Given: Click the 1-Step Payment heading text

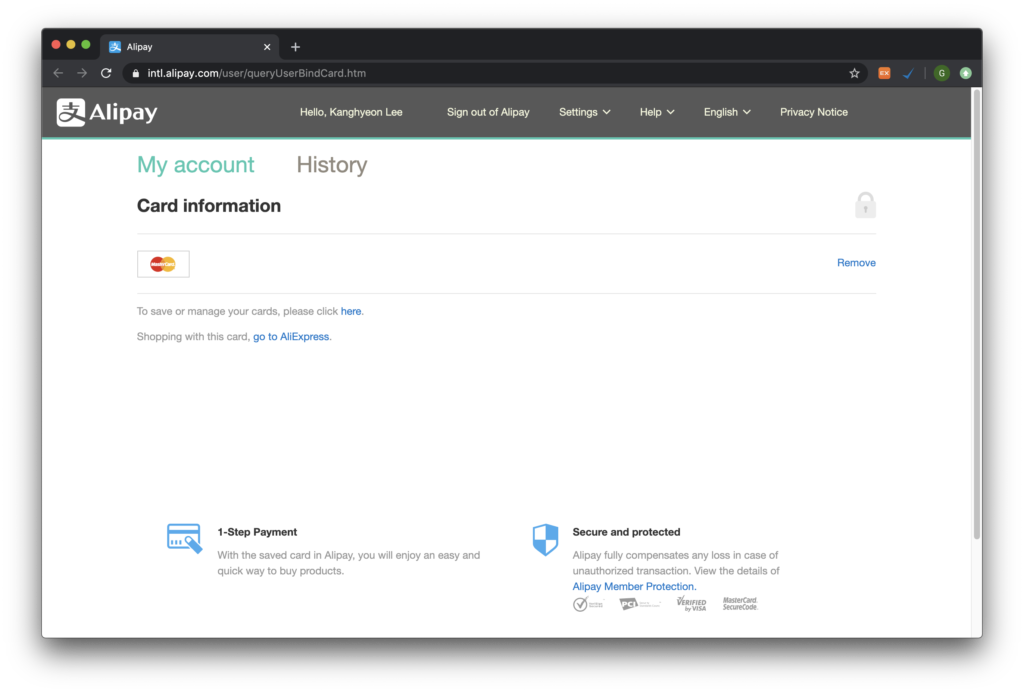Looking at the screenshot, I should (x=257, y=532).
